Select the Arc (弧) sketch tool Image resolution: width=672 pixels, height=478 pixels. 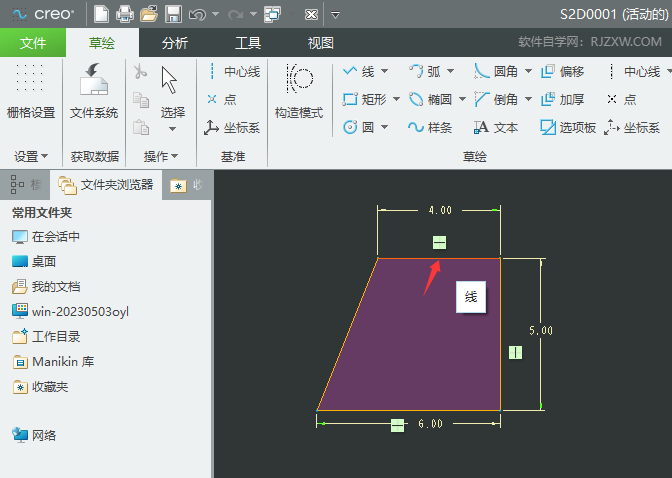424,72
